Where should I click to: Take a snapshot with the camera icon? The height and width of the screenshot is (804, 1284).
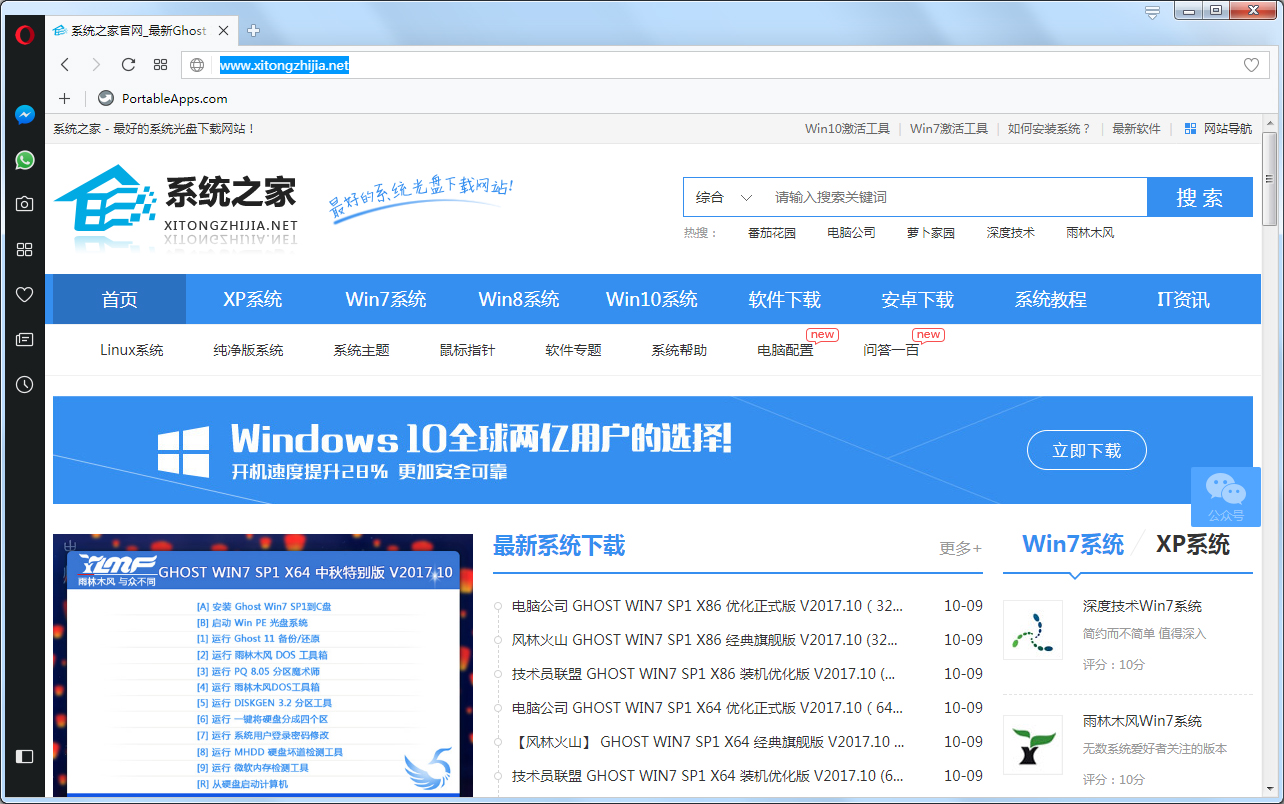click(25, 204)
